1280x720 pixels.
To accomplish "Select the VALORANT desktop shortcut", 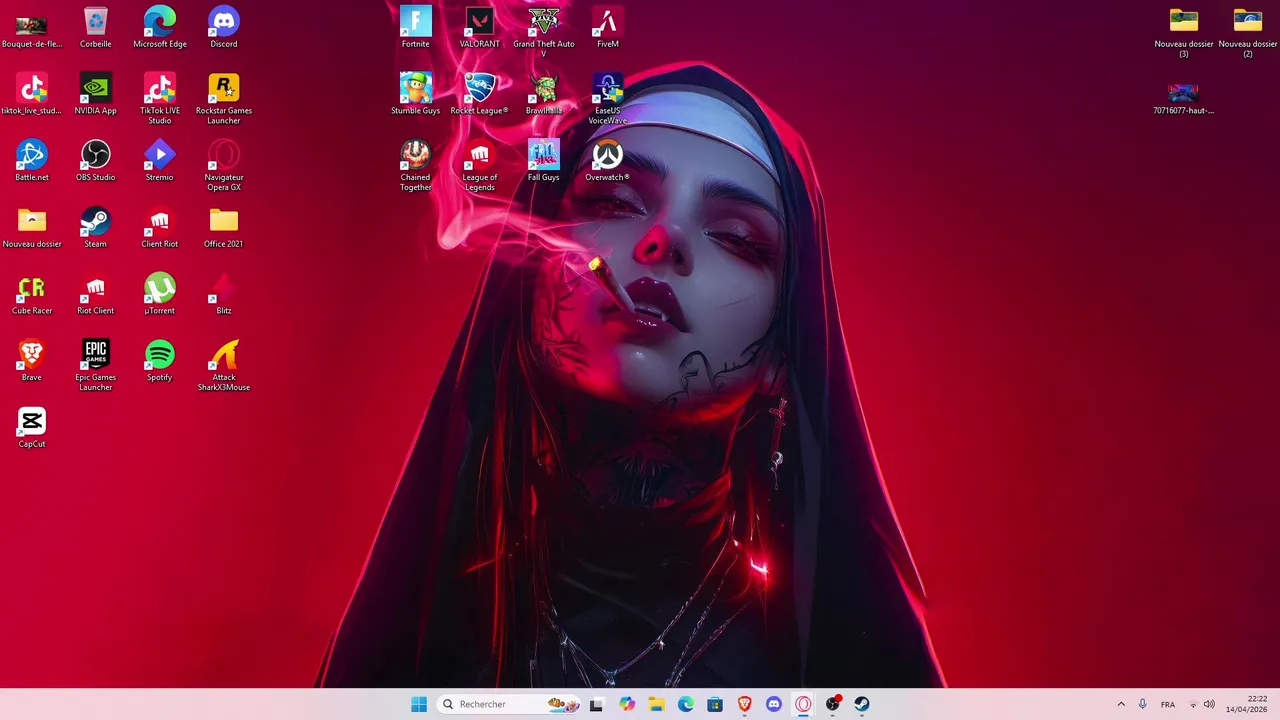I will pyautogui.click(x=480, y=28).
